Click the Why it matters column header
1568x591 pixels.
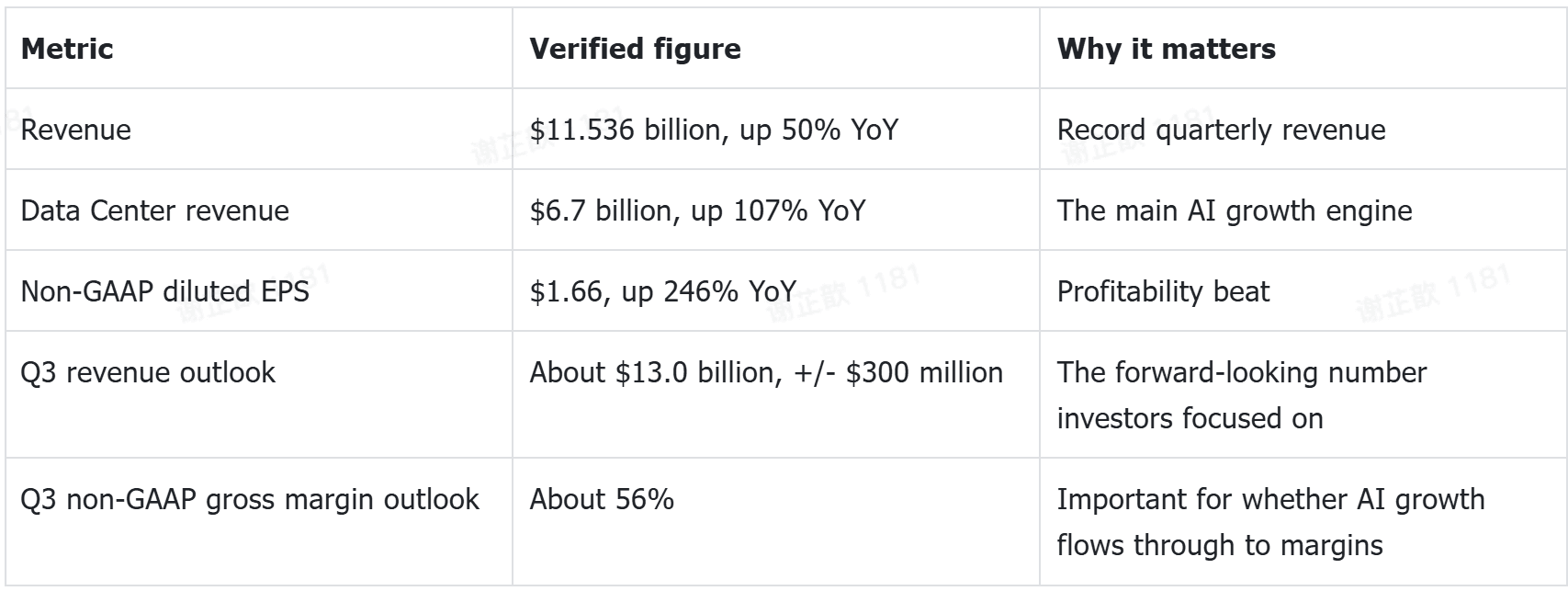[x=1166, y=49]
